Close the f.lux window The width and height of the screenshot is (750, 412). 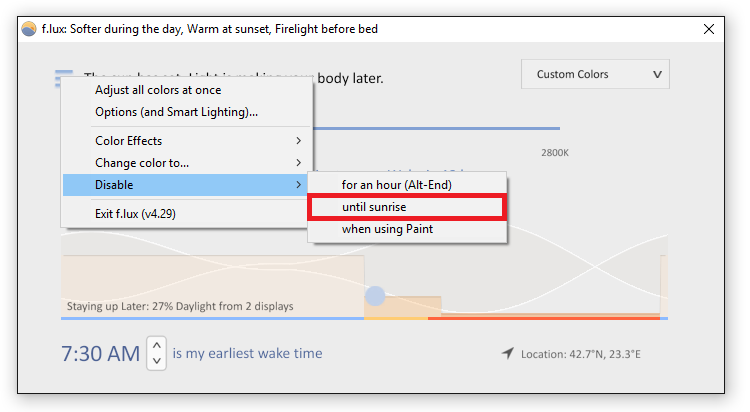pos(709,29)
